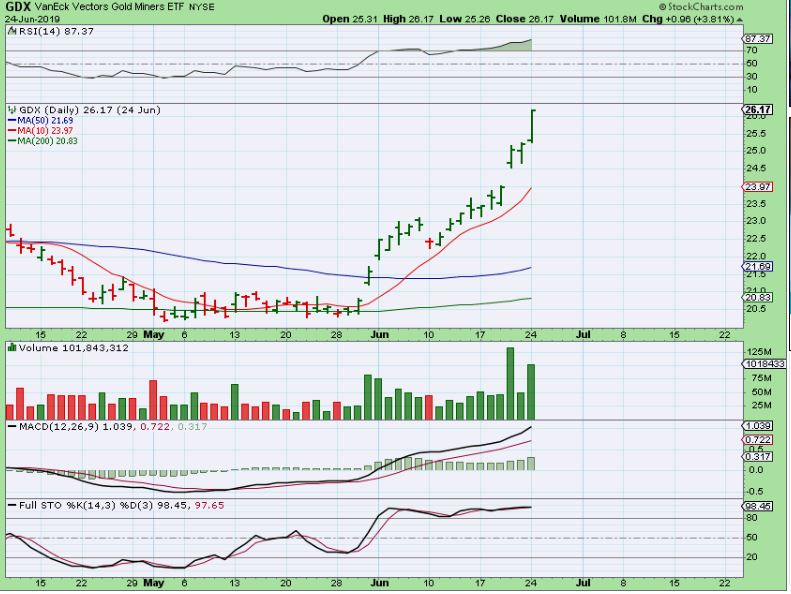This screenshot has height=594, width=791.
Task: Click the High 26.17 header value
Action: pyautogui.click(x=408, y=19)
